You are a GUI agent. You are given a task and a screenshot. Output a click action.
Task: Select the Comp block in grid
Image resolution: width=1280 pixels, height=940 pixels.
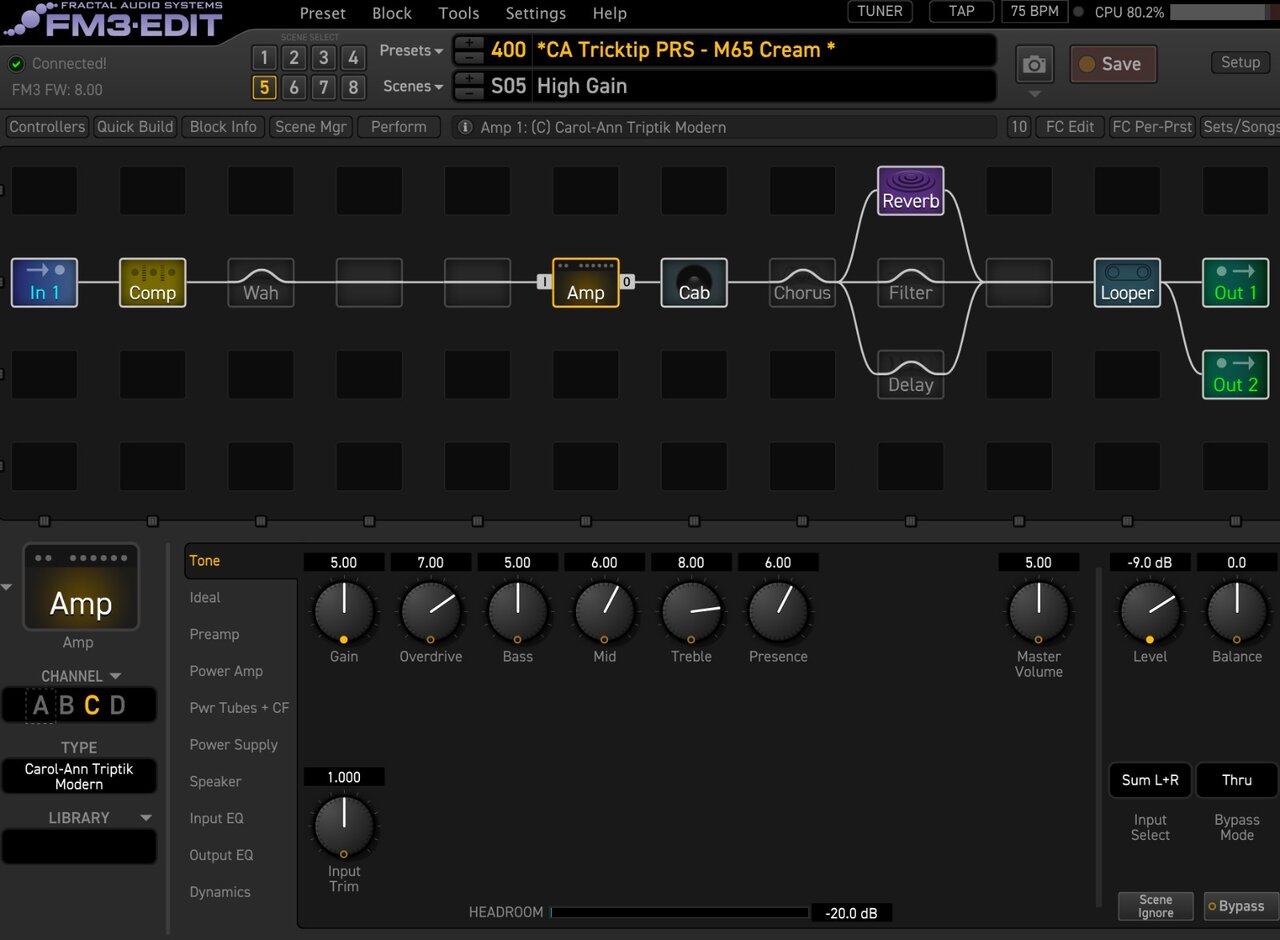tap(153, 282)
